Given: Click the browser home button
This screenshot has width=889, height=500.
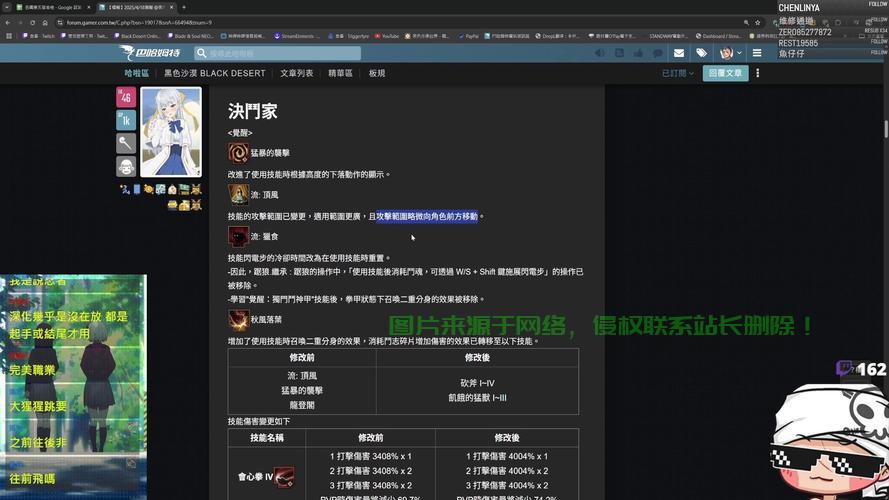Looking at the screenshot, I should click(45, 23).
